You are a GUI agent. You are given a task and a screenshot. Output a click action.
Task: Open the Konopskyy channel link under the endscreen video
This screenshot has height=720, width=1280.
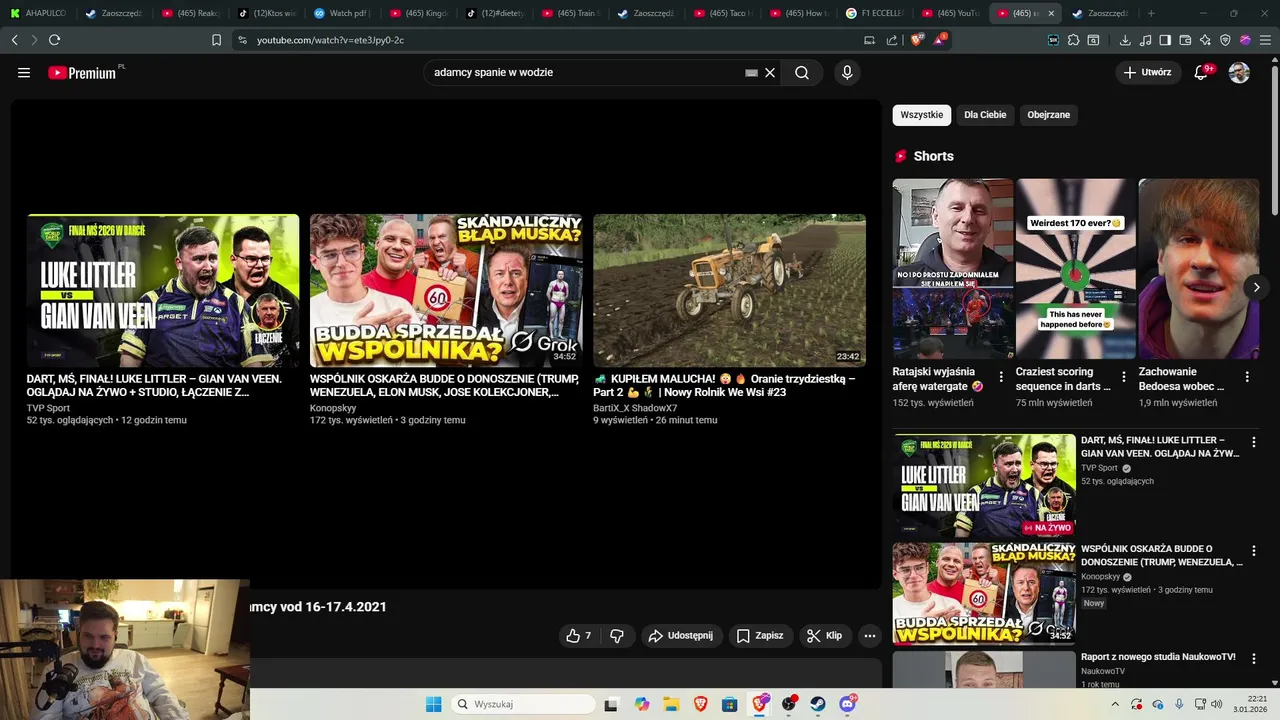click(x=333, y=408)
